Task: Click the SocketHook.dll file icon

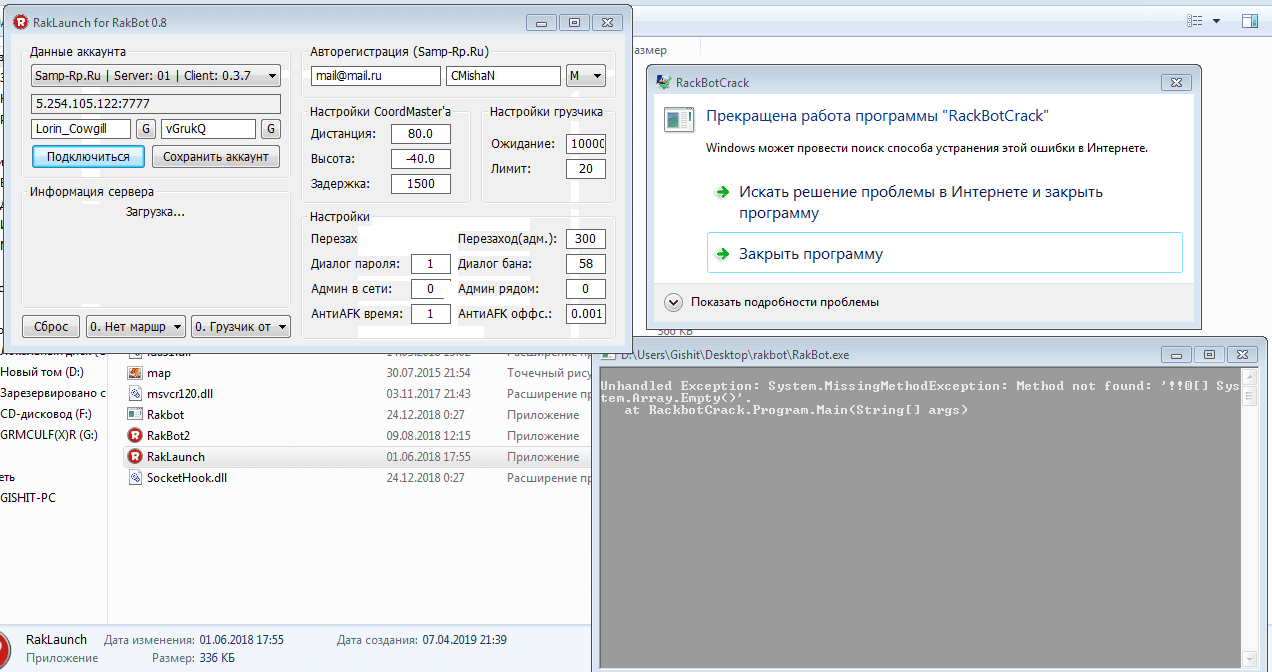Action: click(135, 478)
